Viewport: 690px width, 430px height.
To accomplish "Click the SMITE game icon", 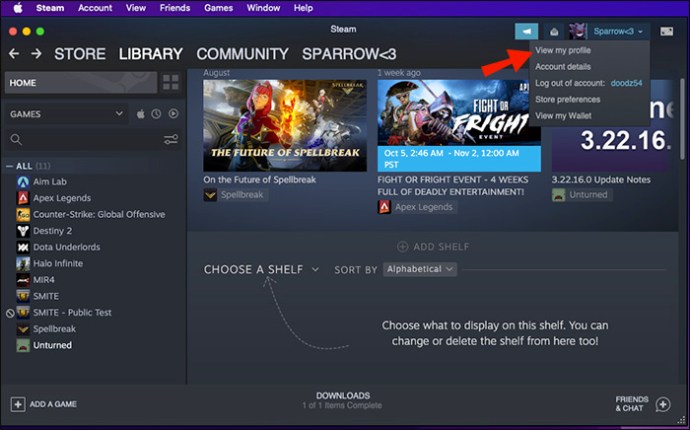I will pos(23,296).
